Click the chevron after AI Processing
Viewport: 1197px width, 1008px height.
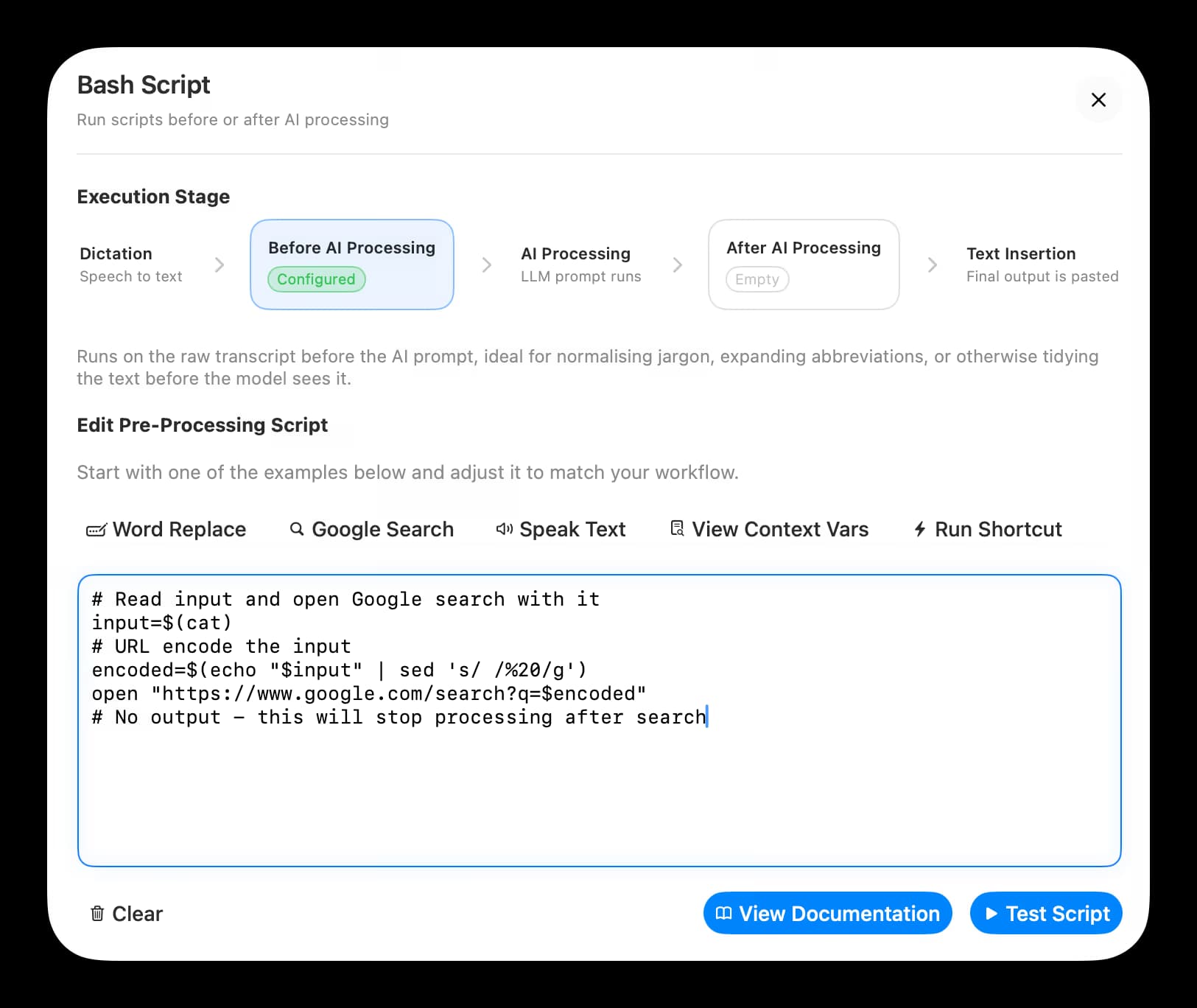pos(678,265)
